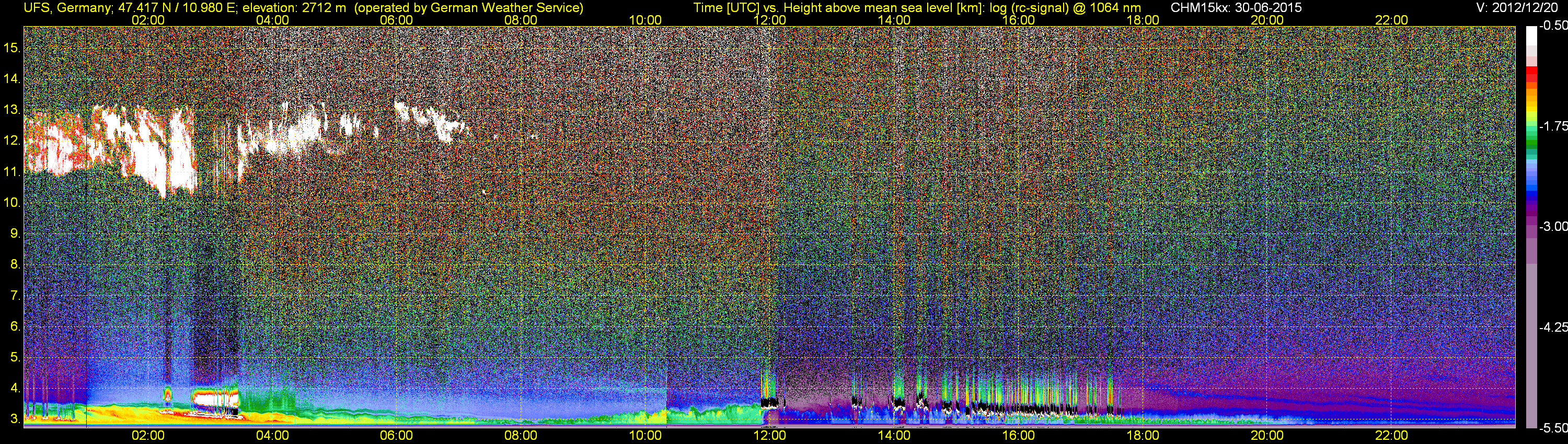Click the '06:00' label on the bottom time axis
This screenshot has height=444, width=1568.
396,436
